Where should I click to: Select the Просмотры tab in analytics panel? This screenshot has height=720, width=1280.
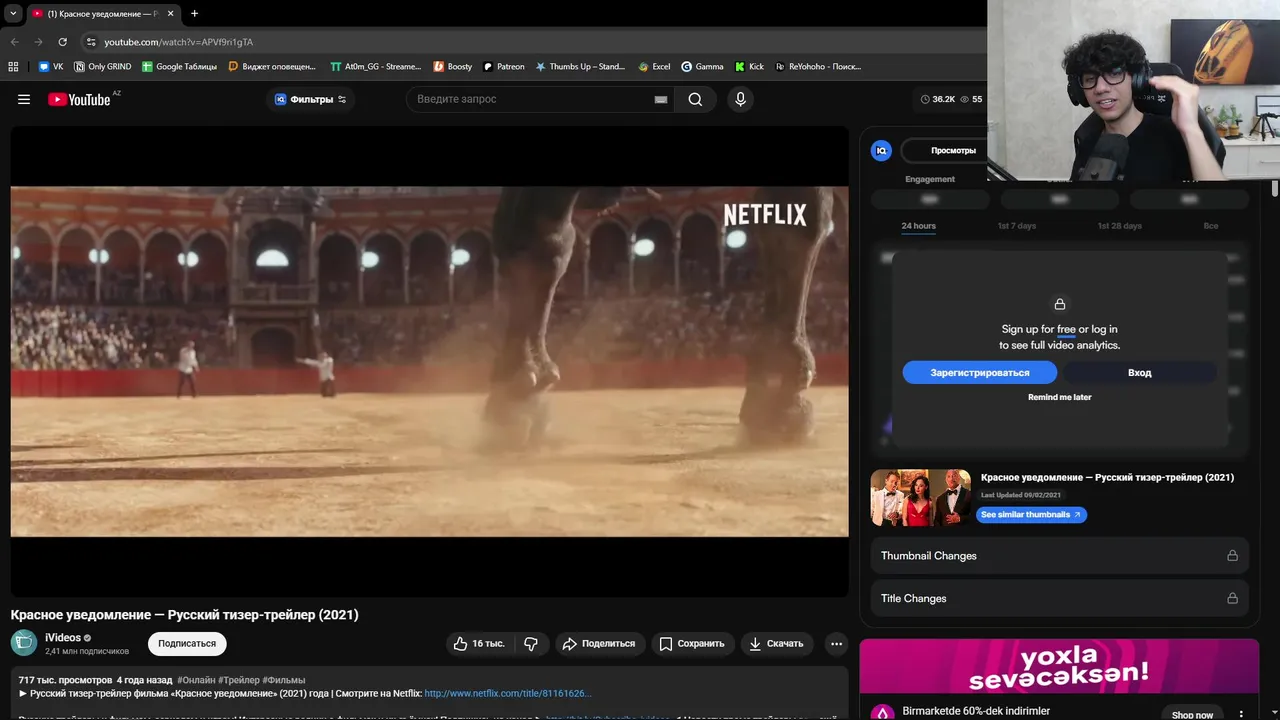[953, 151]
